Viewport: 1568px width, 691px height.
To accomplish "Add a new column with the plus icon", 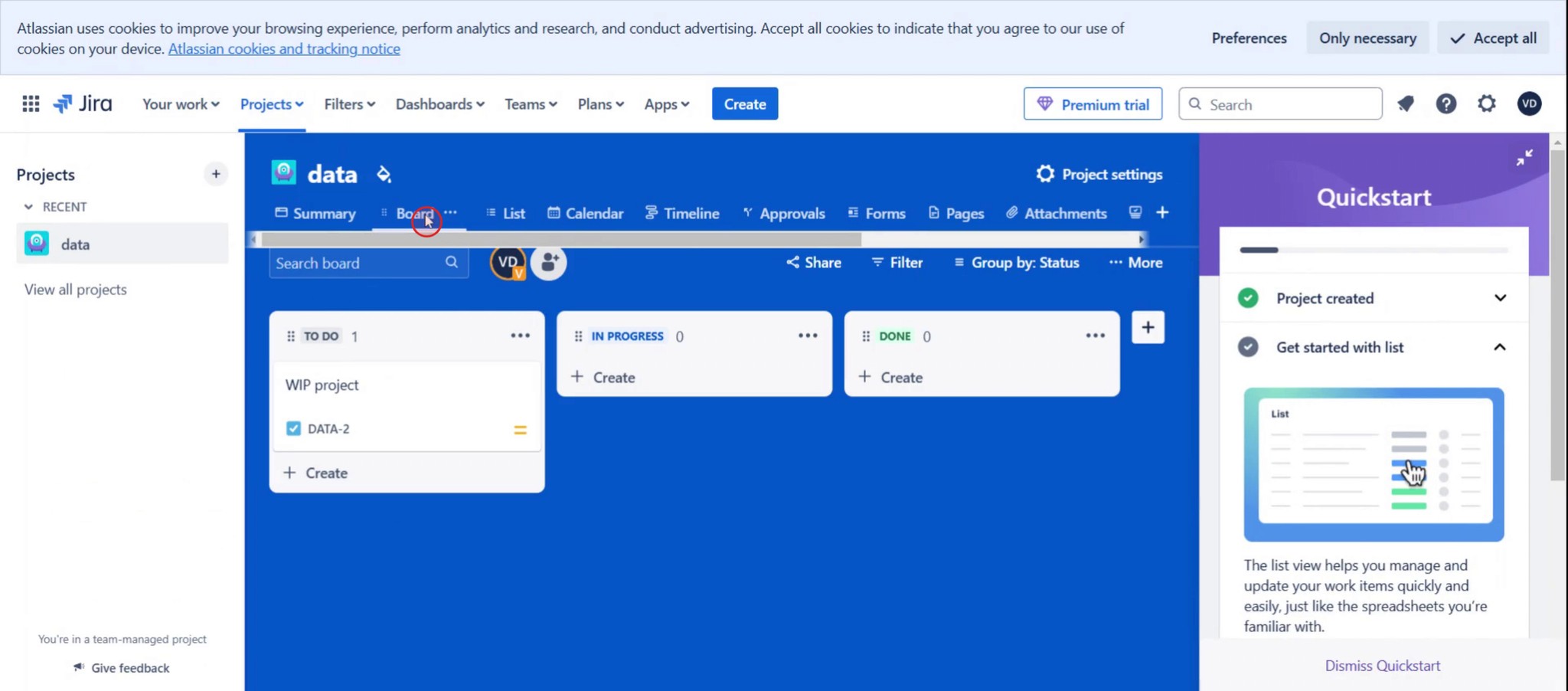I will click(x=1148, y=327).
